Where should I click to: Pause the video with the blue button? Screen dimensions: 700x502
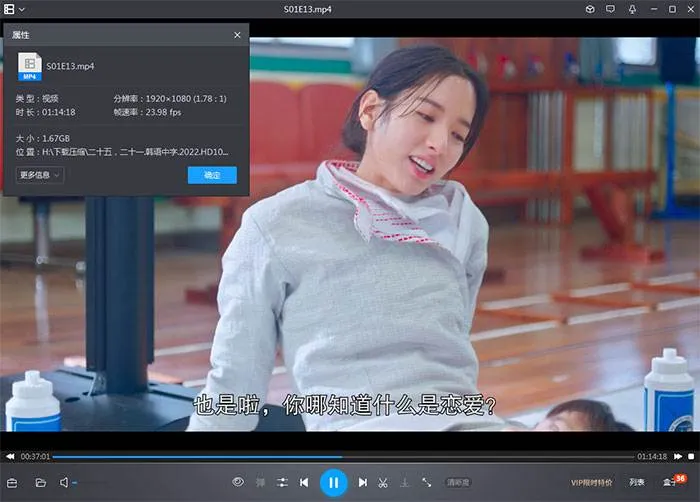coord(333,483)
